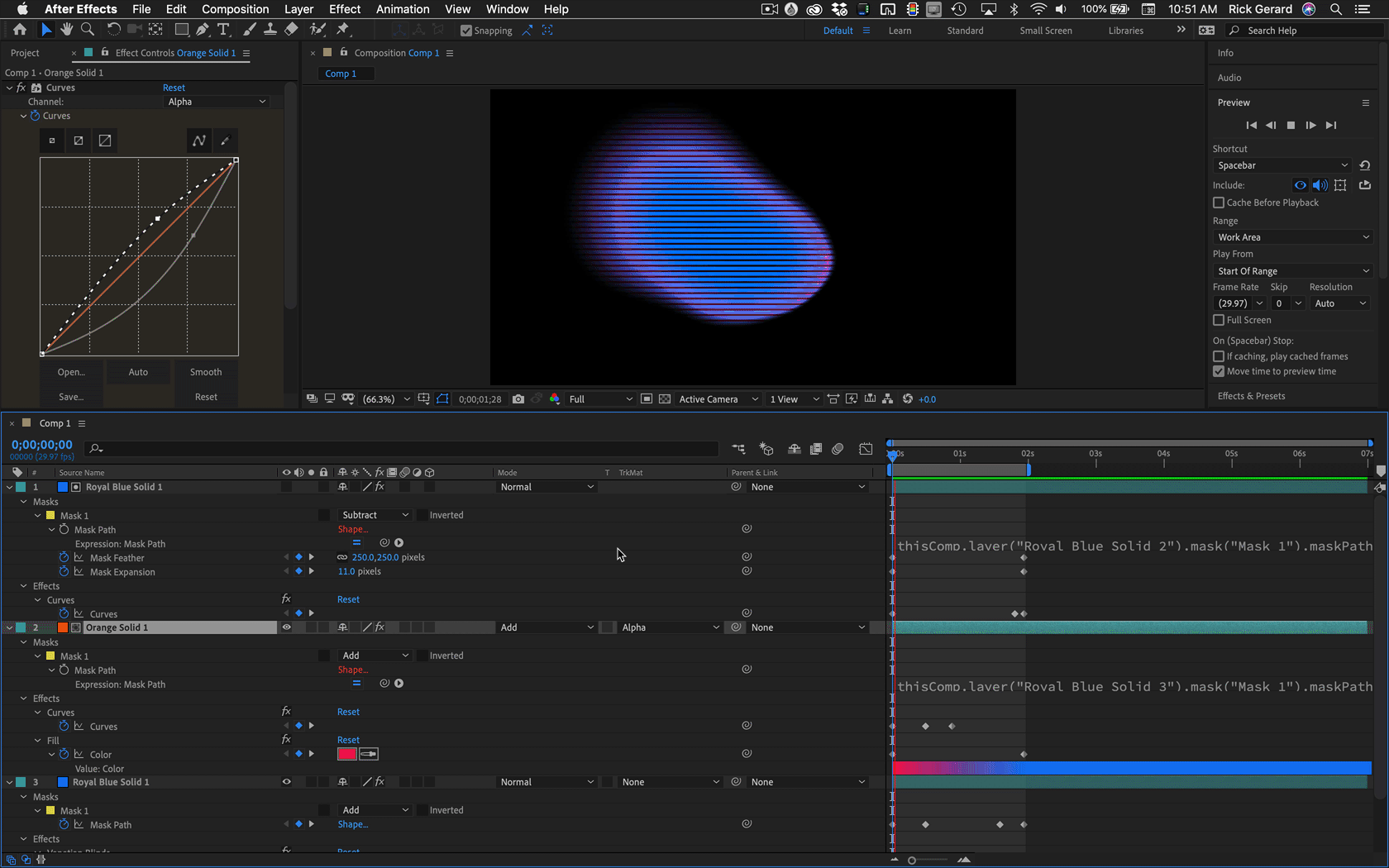Screen dimensions: 1389x868
Task: Click the Composition Mini-Flowchart icon
Action: pyautogui.click(x=738, y=449)
